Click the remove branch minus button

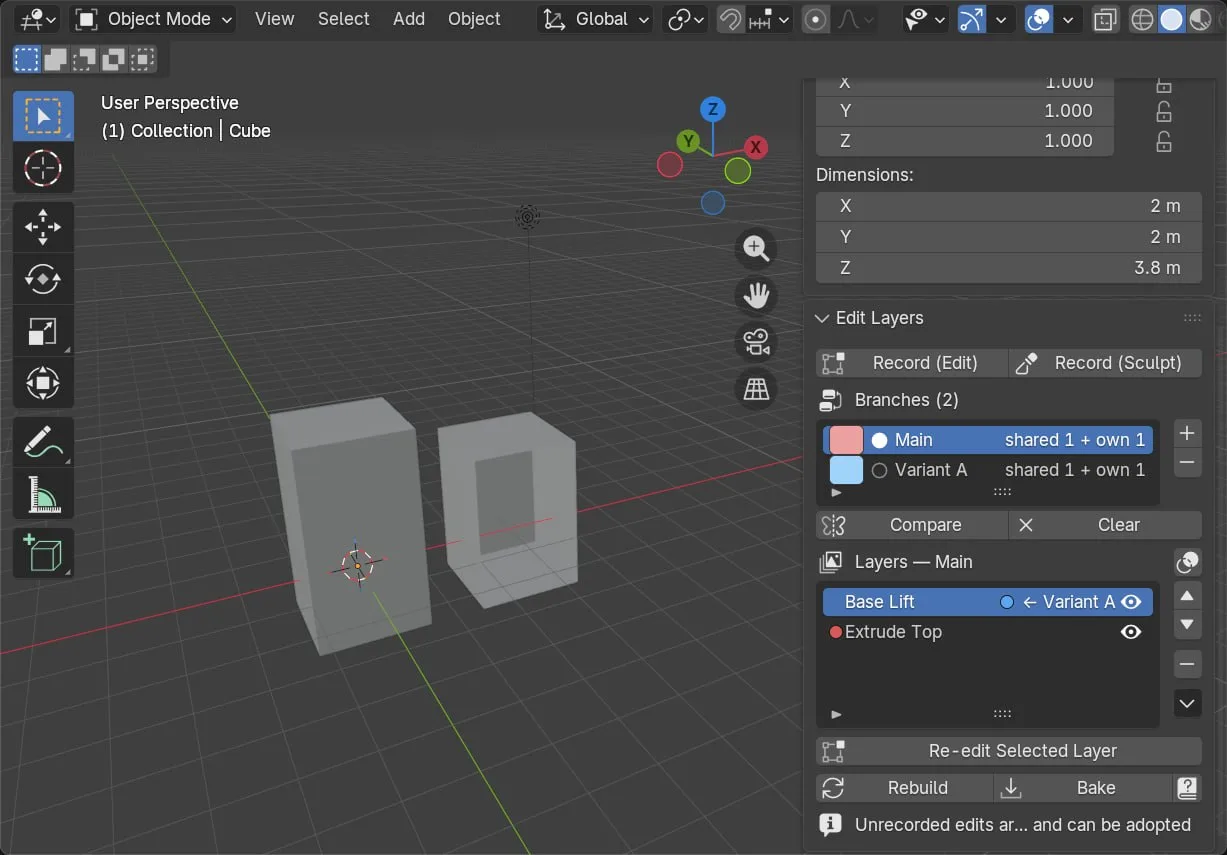pyautogui.click(x=1187, y=462)
